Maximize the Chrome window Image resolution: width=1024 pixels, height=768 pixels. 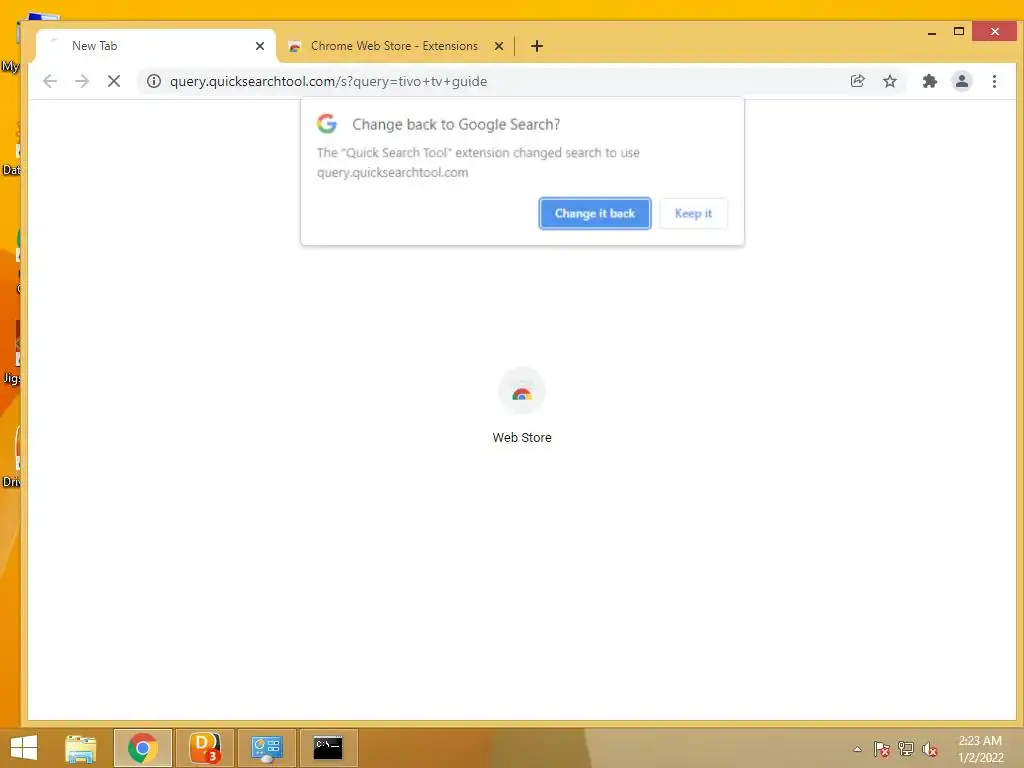click(959, 31)
